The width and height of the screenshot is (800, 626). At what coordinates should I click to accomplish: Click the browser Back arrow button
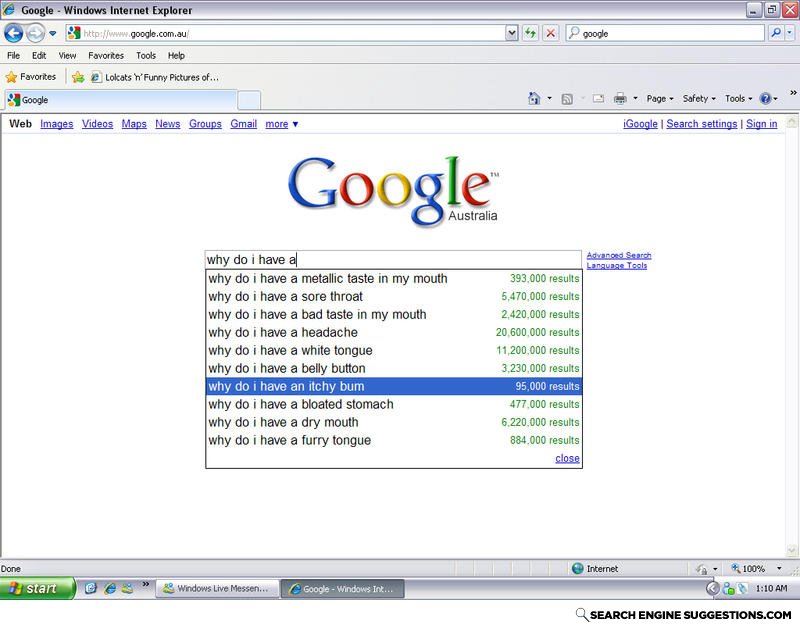coord(13,34)
